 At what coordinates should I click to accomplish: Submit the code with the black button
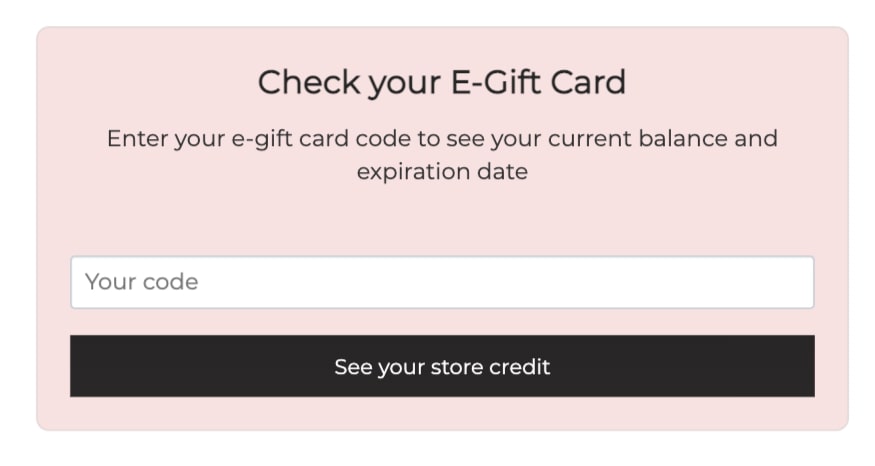[x=441, y=366]
